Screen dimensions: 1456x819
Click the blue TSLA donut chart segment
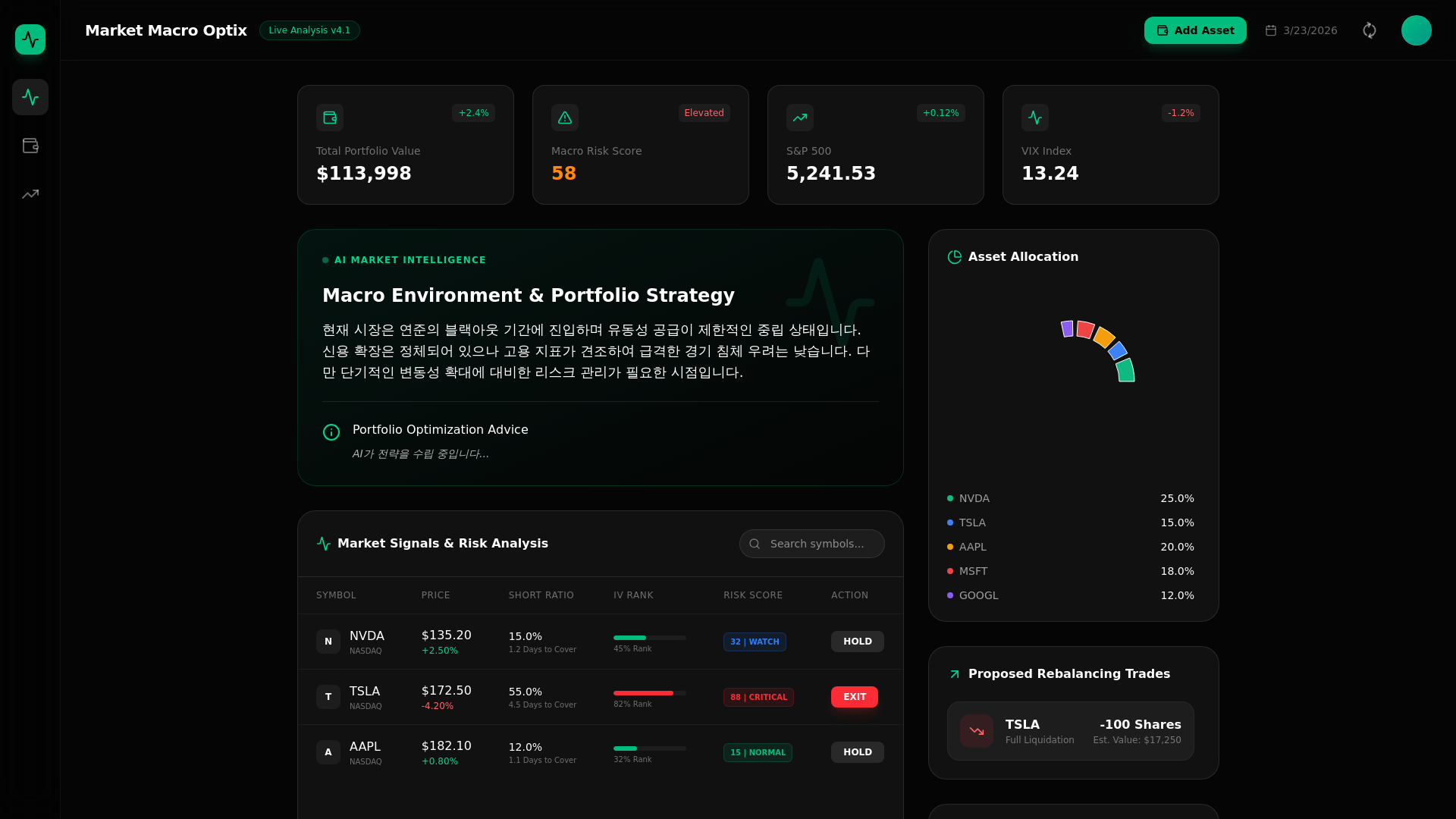[x=1118, y=350]
